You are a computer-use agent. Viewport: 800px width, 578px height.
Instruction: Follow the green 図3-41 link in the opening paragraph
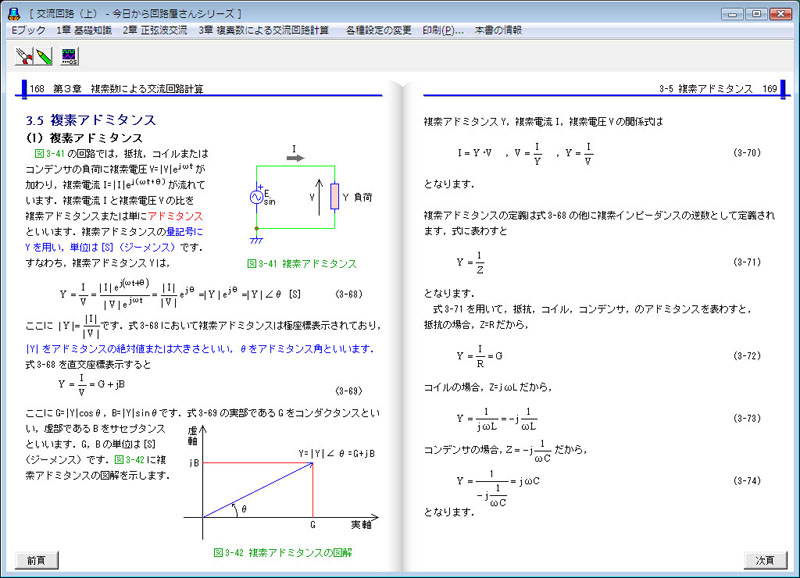coord(49,154)
